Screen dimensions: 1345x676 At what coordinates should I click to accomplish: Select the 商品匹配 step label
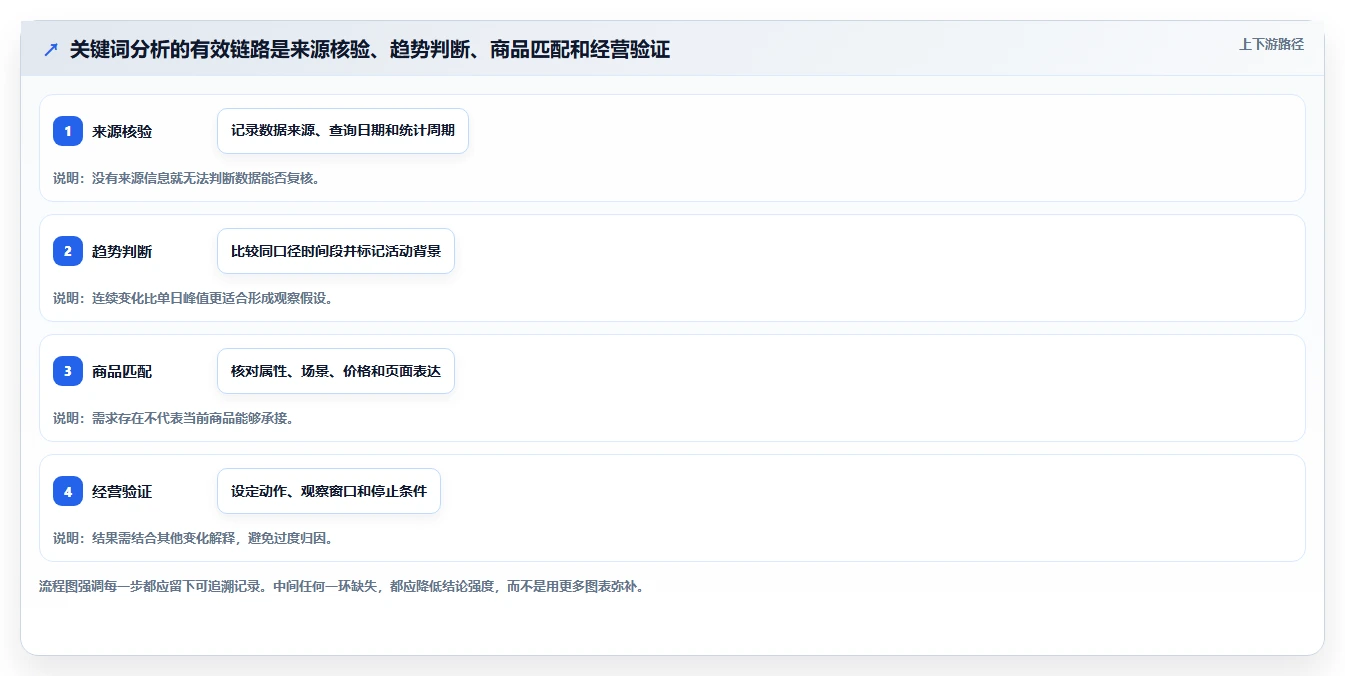point(122,372)
